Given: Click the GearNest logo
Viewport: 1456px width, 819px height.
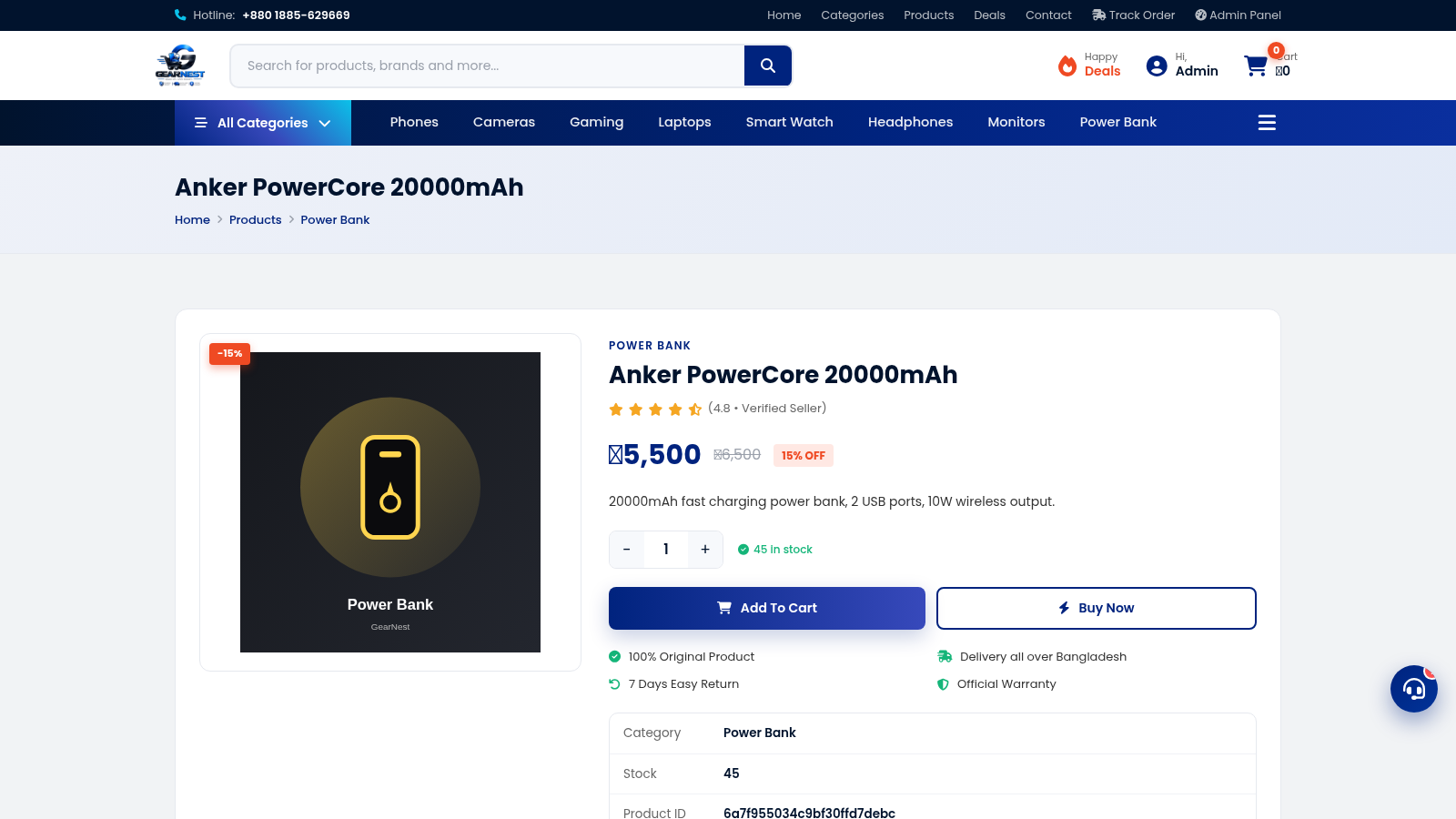Looking at the screenshot, I should coord(180,66).
